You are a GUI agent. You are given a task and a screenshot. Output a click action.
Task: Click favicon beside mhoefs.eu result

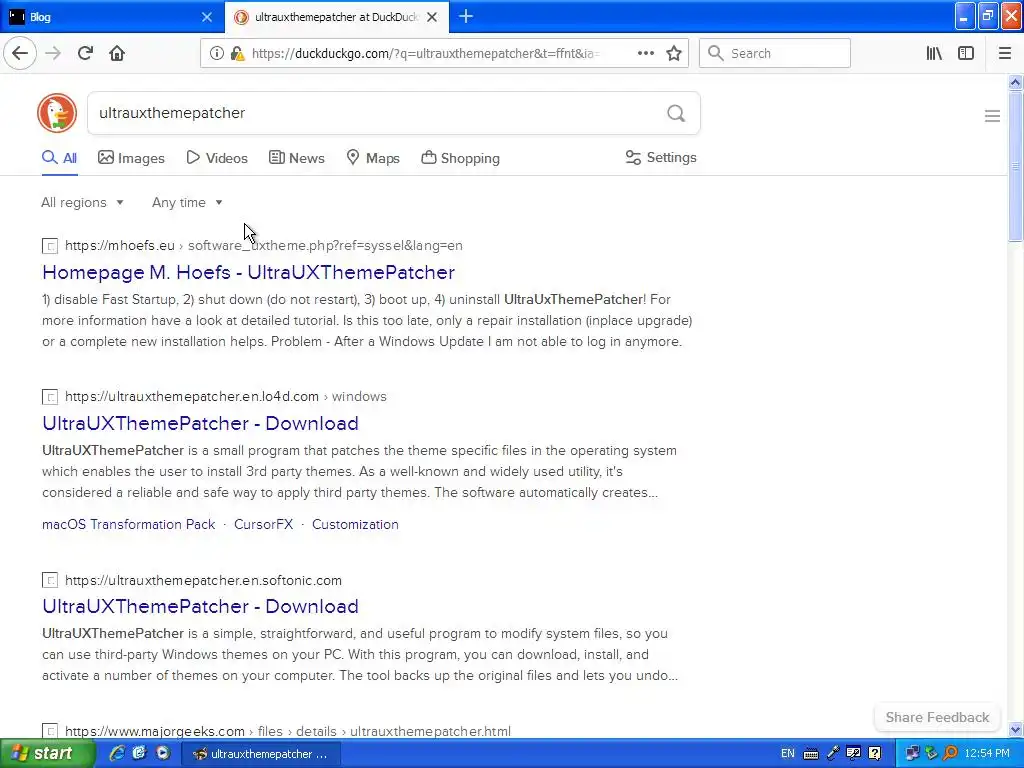pos(50,246)
